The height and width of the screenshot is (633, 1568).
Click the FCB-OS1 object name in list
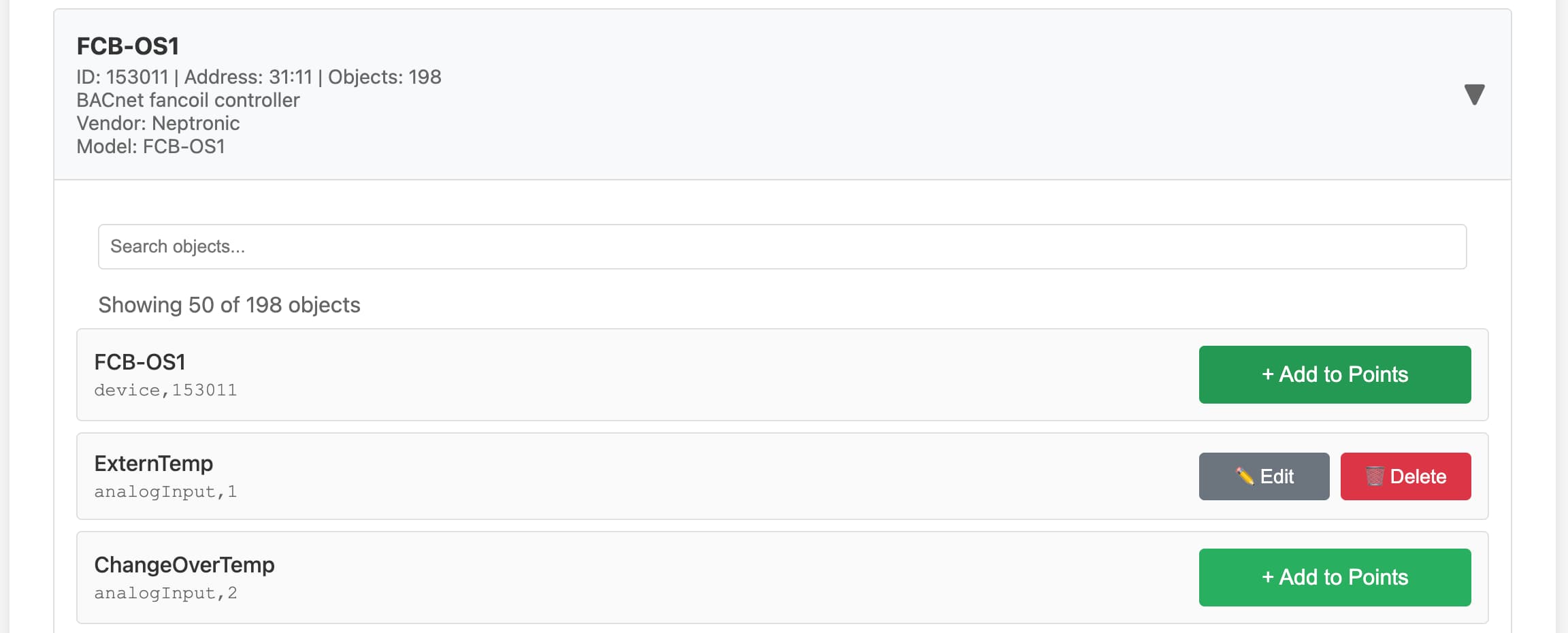click(x=140, y=362)
